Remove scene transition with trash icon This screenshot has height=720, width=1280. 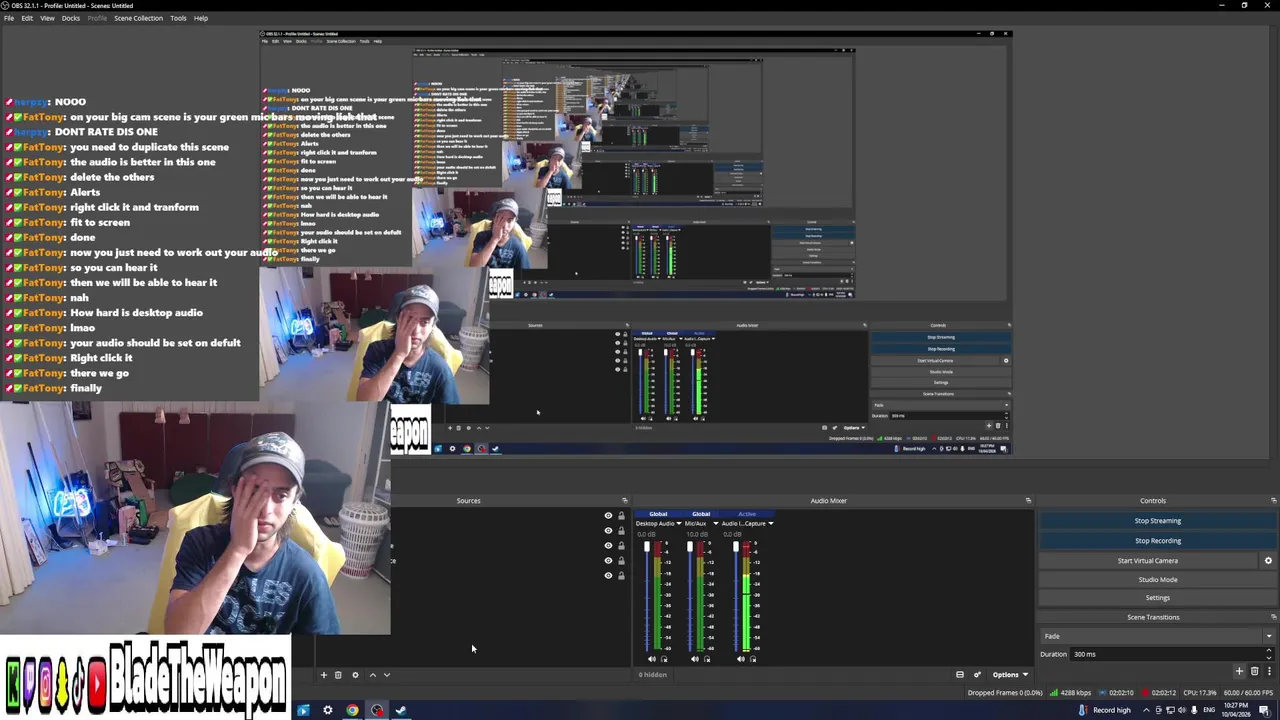click(x=1255, y=672)
